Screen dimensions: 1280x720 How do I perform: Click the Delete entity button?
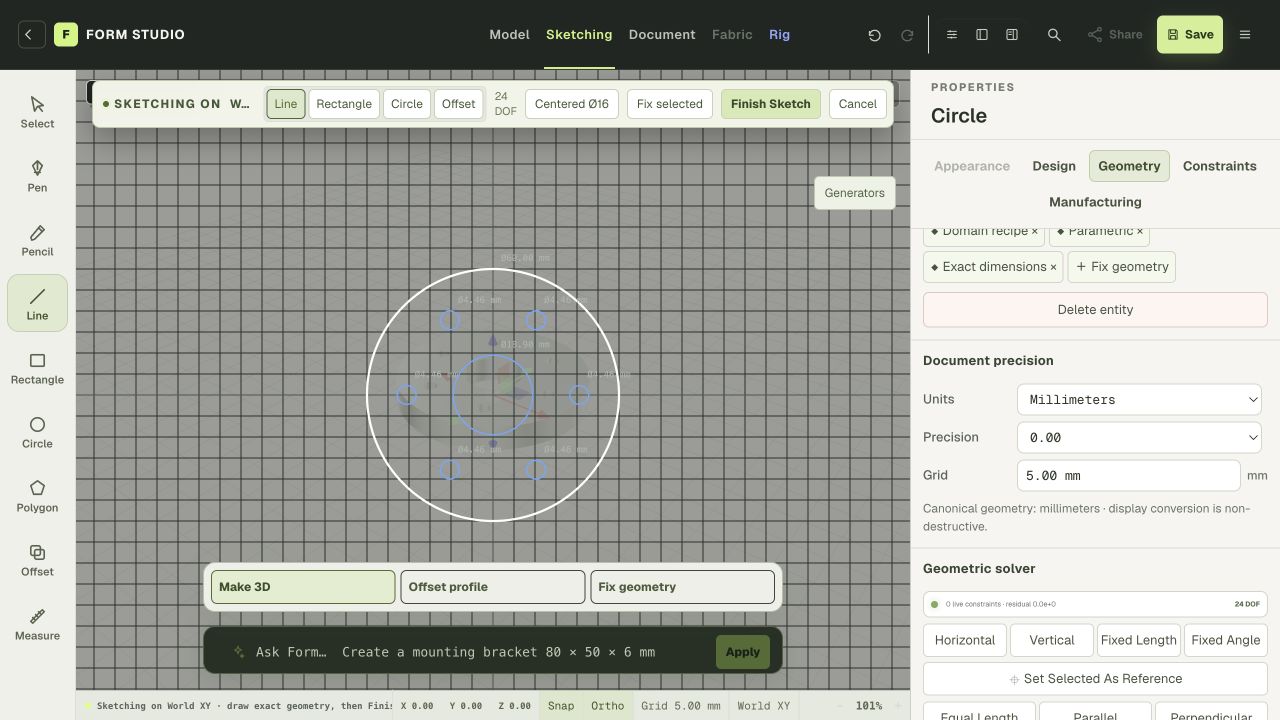(1095, 310)
